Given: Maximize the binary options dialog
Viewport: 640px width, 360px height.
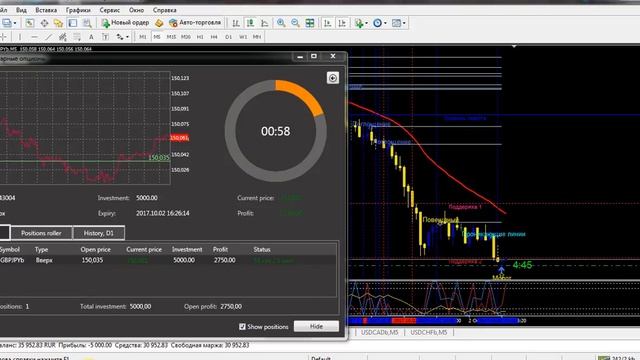Looking at the screenshot, I should pyautogui.click(x=313, y=56).
